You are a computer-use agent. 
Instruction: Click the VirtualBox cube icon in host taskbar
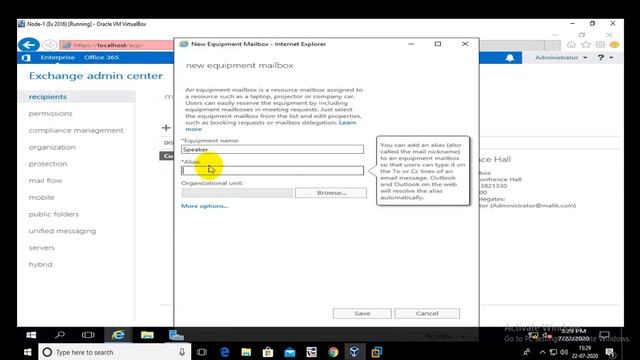pos(354,351)
